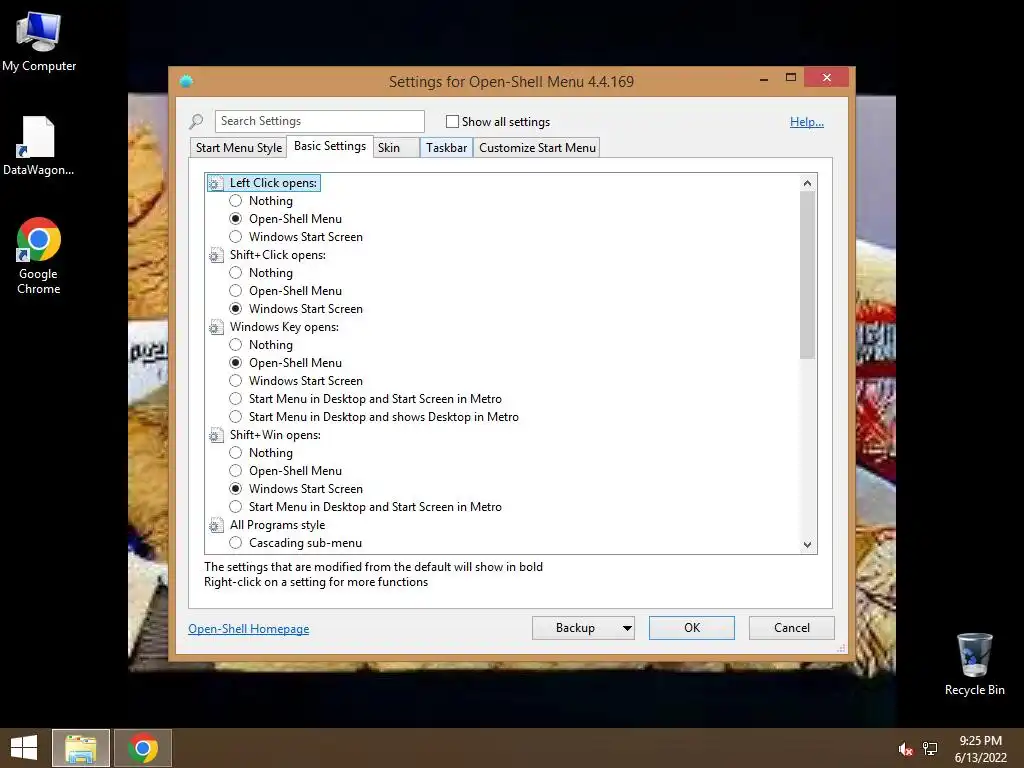
Task: Click the network tray icon
Action: click(x=930, y=749)
